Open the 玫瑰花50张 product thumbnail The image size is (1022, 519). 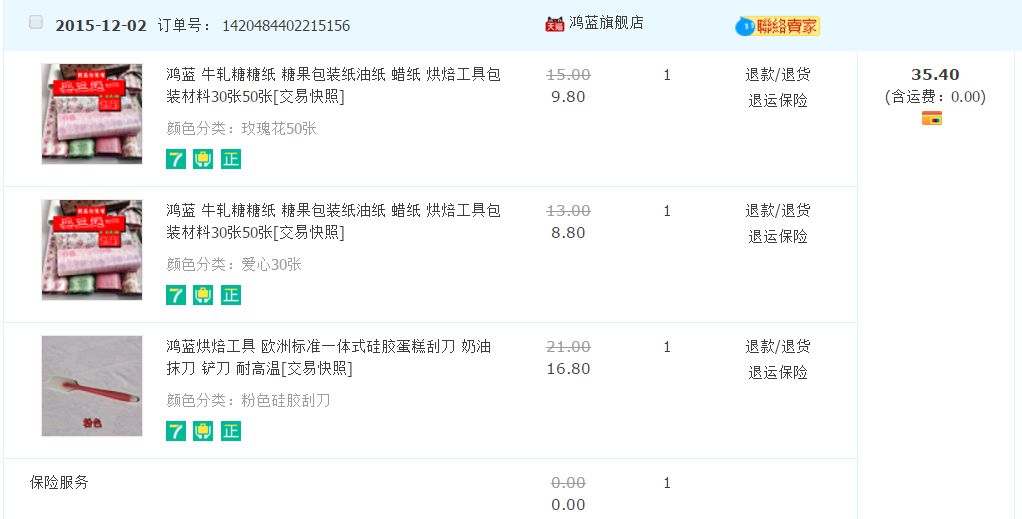pyautogui.click(x=91, y=114)
